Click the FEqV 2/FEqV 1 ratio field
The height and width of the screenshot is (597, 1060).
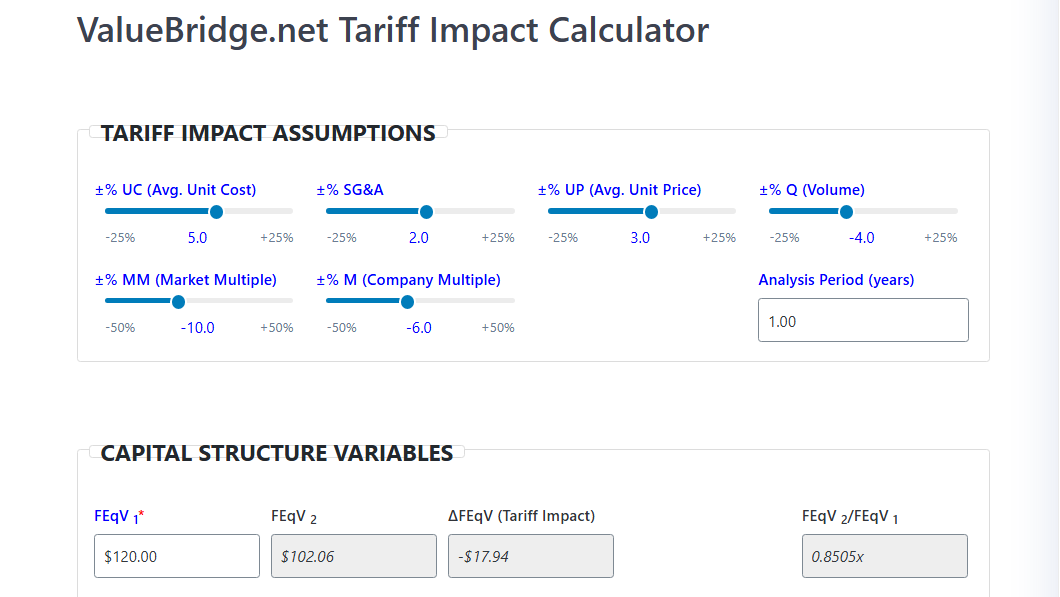(884, 555)
